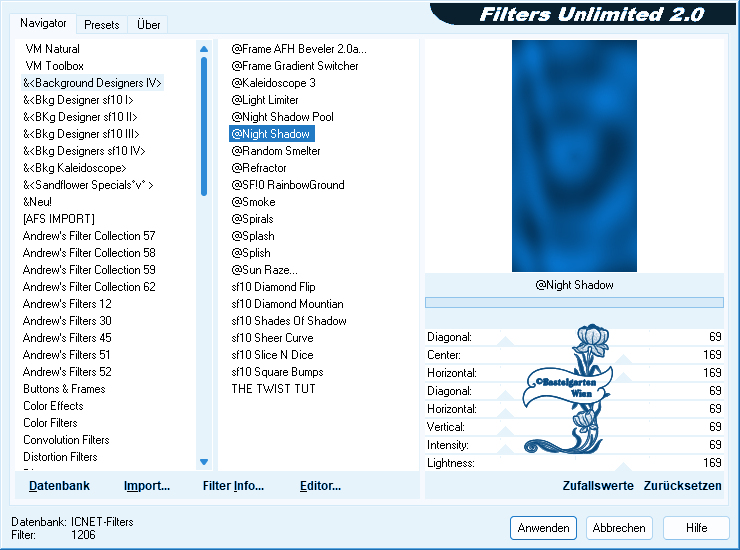Select &<Bkg Kaleidoscope> category

[75, 168]
